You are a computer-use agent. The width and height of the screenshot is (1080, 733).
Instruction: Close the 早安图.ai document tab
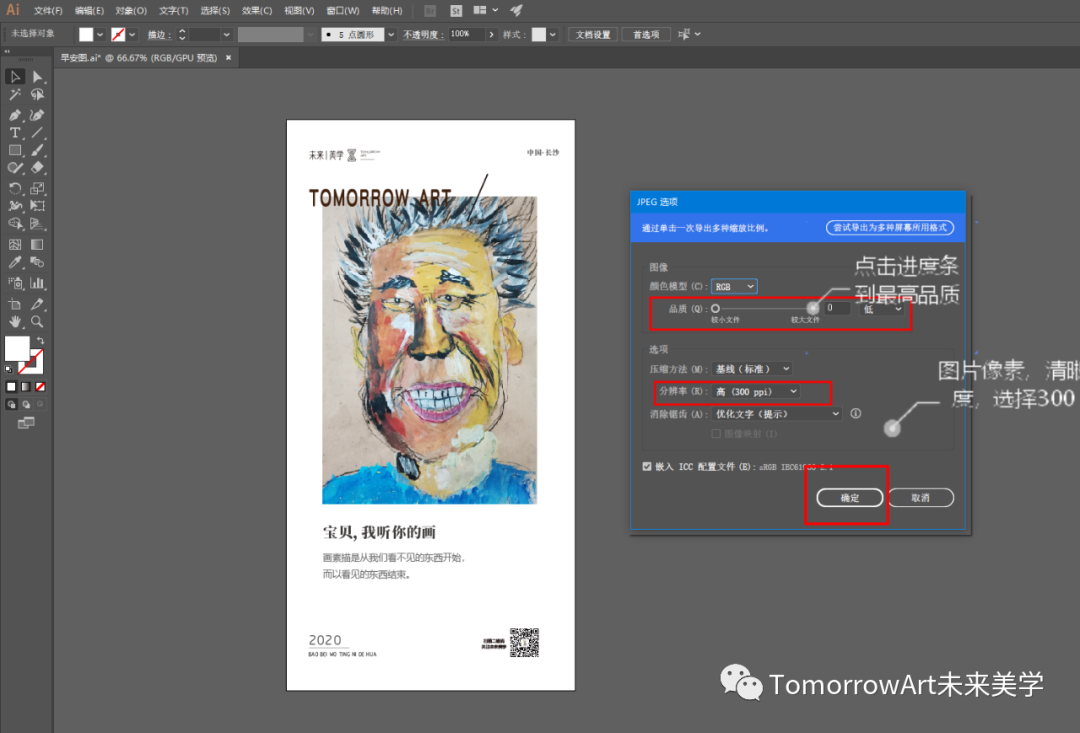(x=229, y=58)
